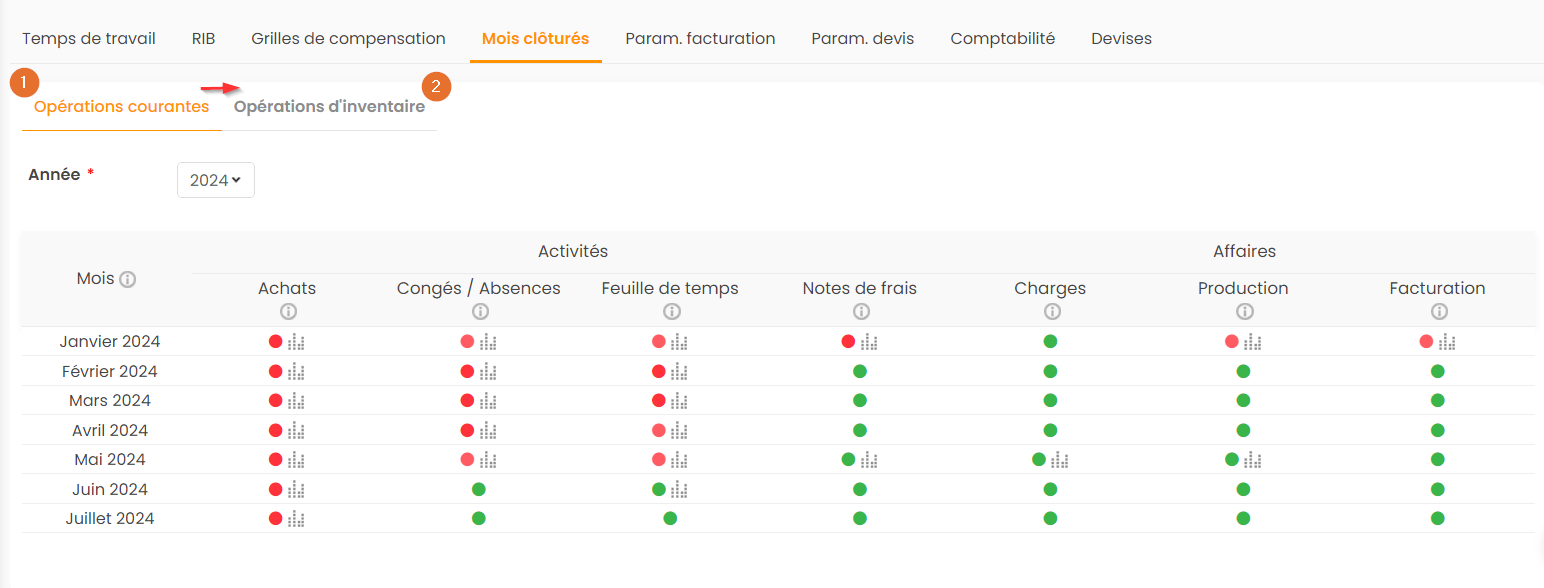Click info icon next to Mois header
This screenshot has width=1544, height=588.
click(x=127, y=280)
